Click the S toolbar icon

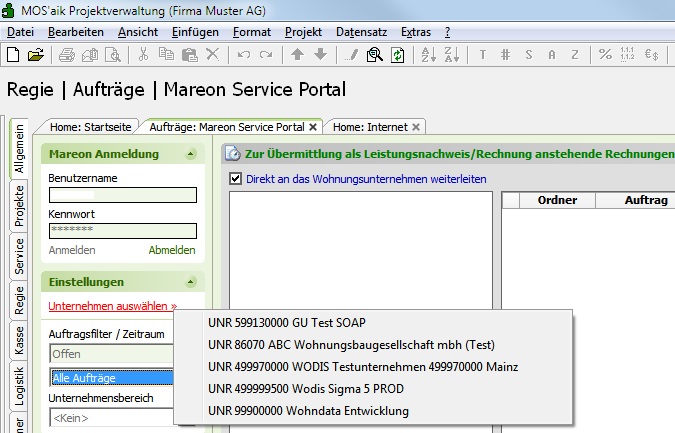pos(529,55)
